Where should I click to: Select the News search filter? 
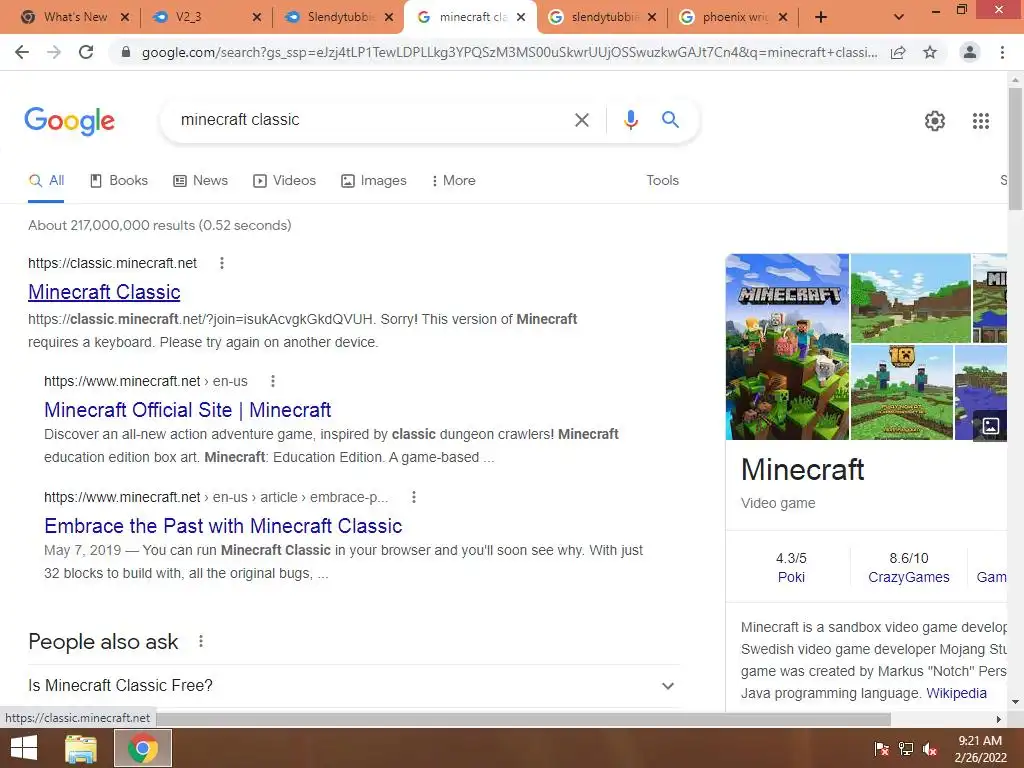click(200, 181)
